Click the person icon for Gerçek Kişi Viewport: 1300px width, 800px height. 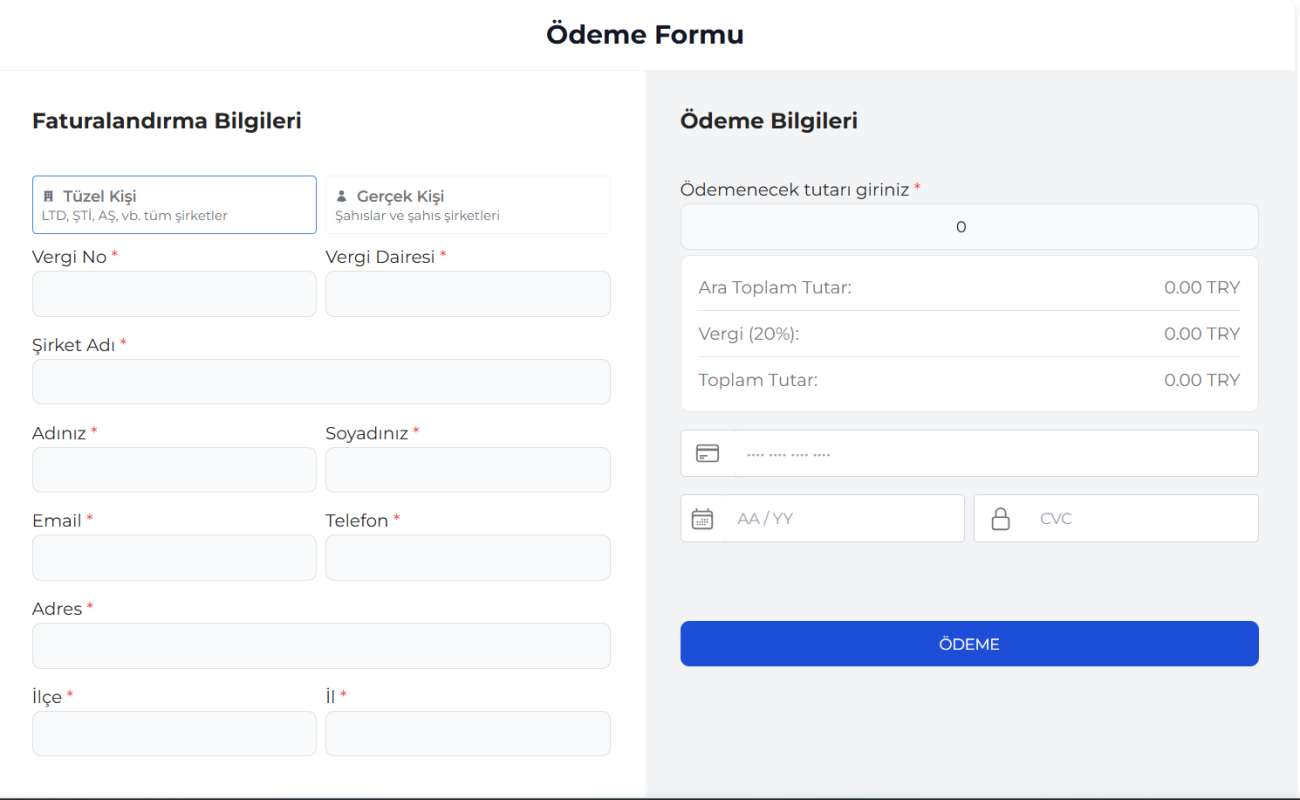click(341, 197)
